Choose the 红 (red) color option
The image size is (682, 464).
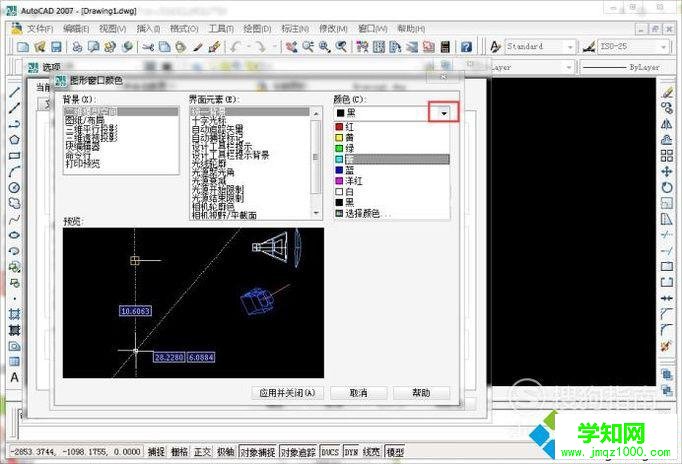click(348, 127)
